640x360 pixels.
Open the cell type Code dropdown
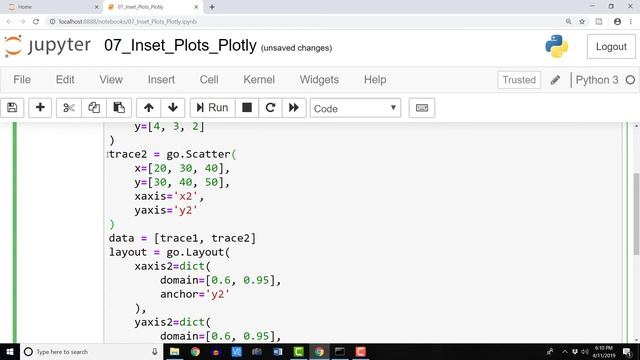click(355, 108)
